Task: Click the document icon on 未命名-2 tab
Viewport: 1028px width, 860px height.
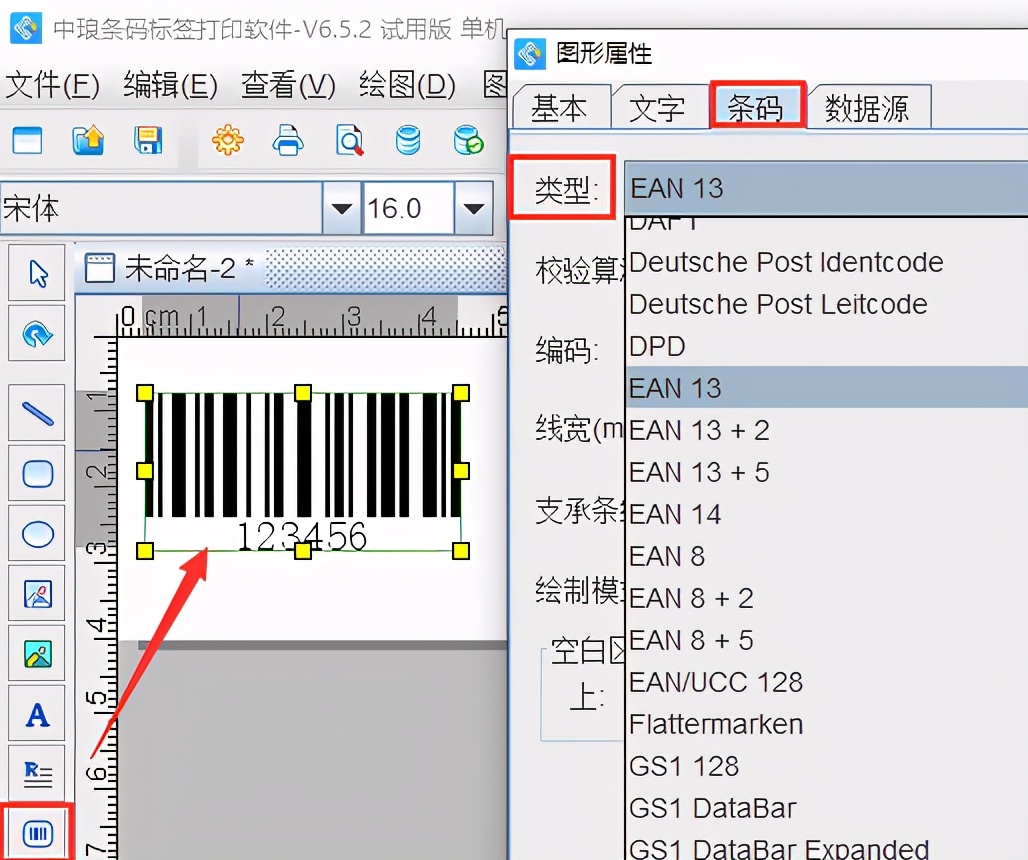Action: (100, 268)
